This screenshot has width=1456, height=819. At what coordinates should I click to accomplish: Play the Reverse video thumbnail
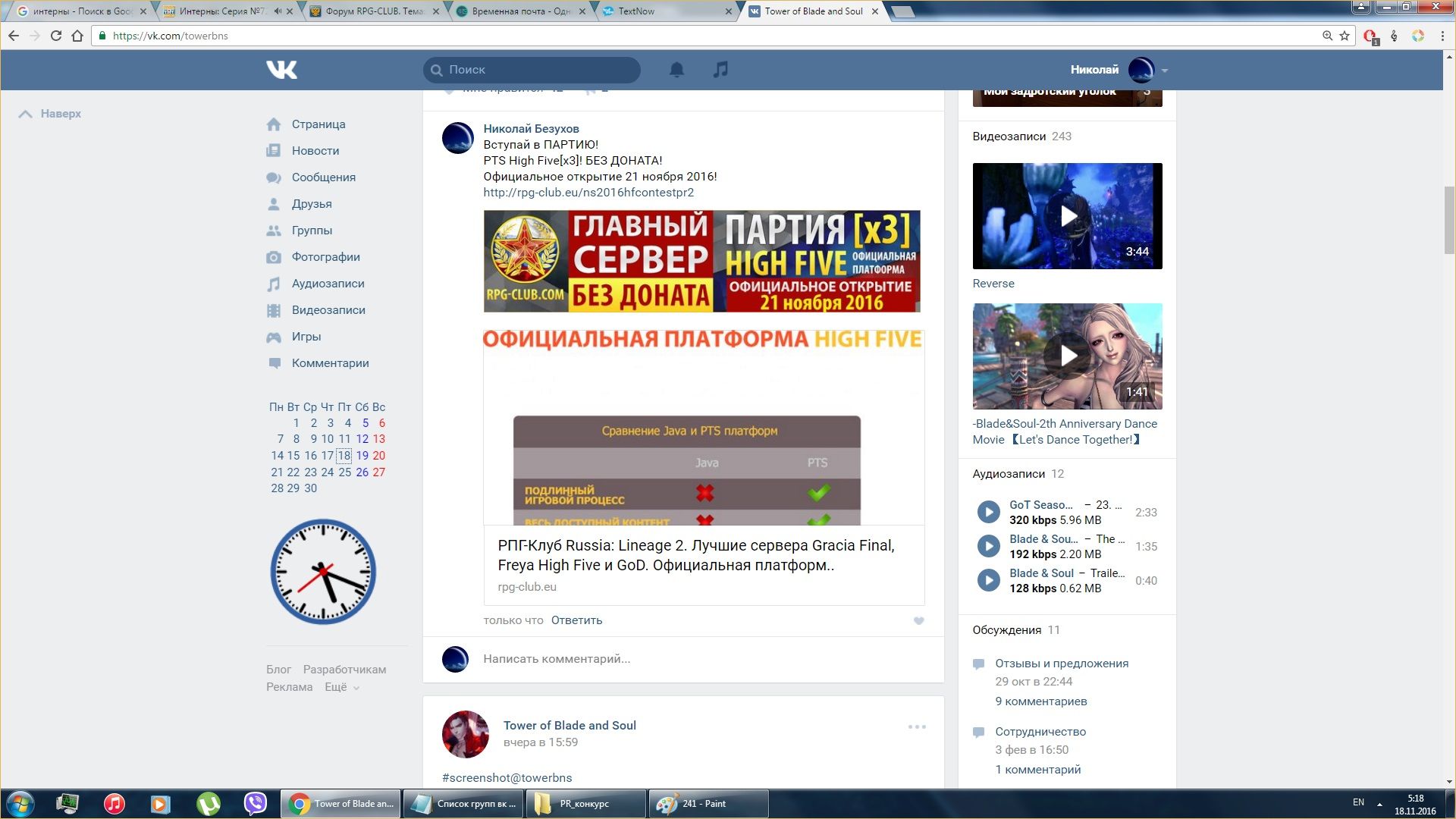1067,216
